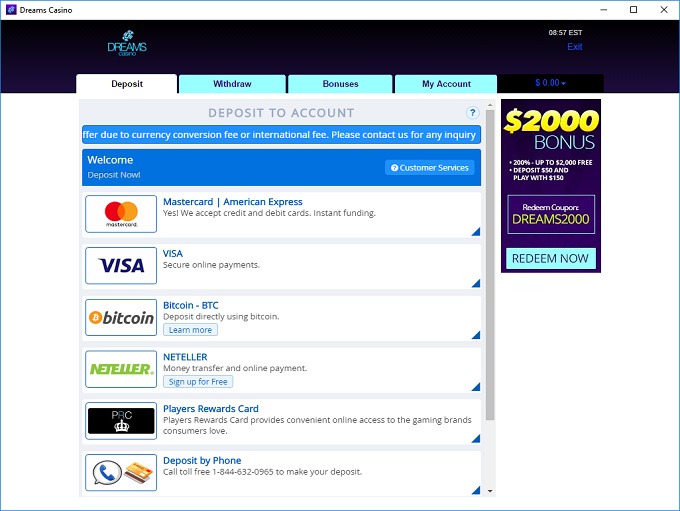This screenshot has height=511, width=680.
Task: Expand the Deposit by Phone corner arrow
Action: coord(476,490)
